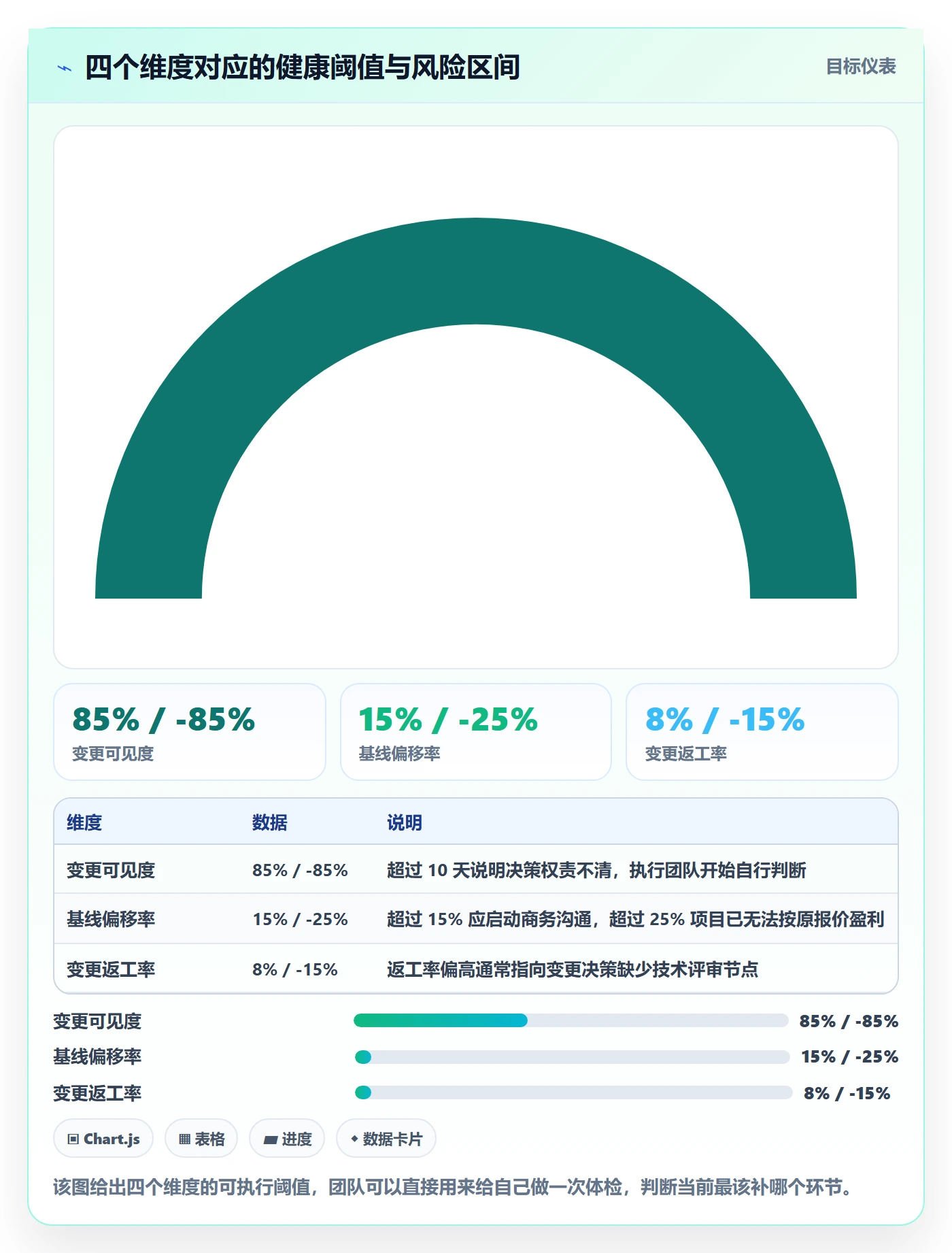Click description starting 返工率偏高通常指向
952x1253 pixels.
(573, 969)
